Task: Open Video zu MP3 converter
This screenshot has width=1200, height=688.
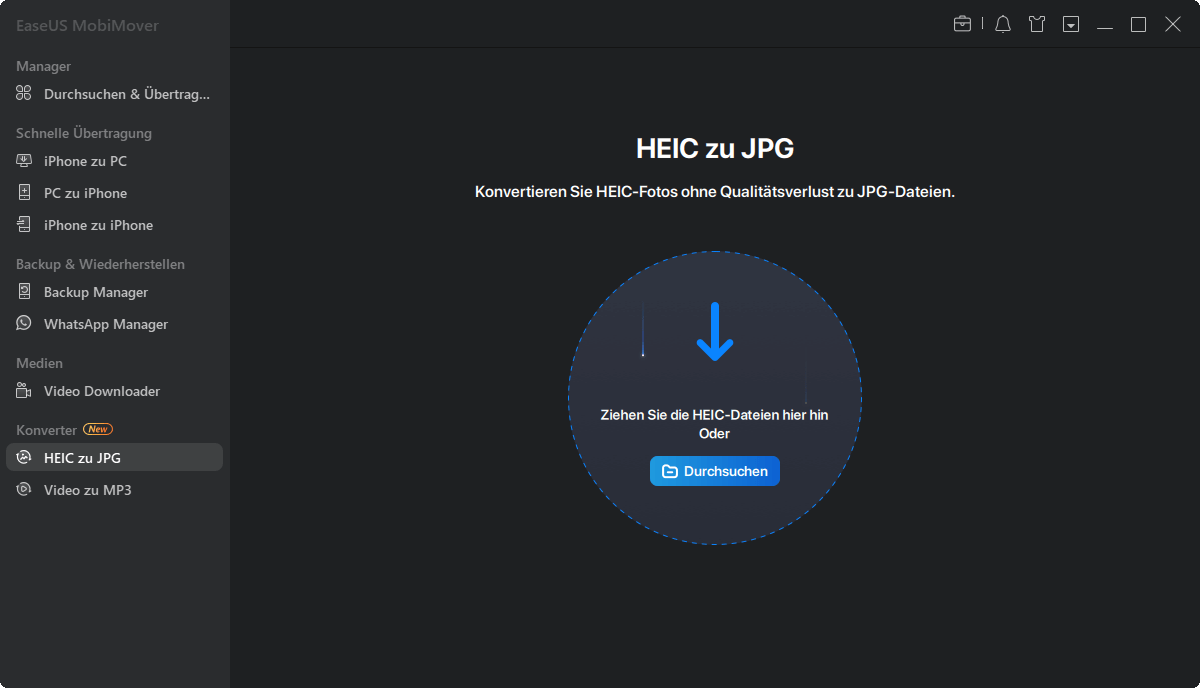Action: (114, 490)
